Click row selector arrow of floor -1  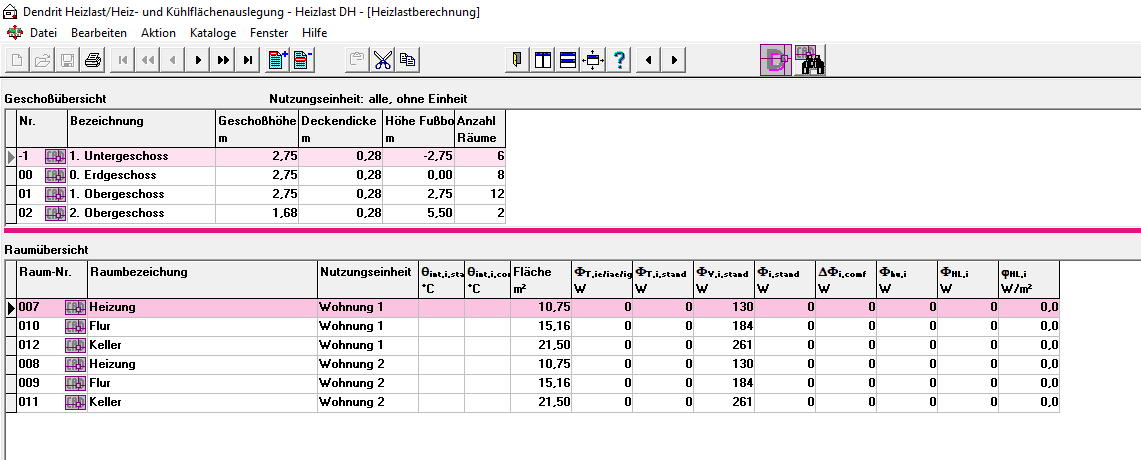(11, 156)
